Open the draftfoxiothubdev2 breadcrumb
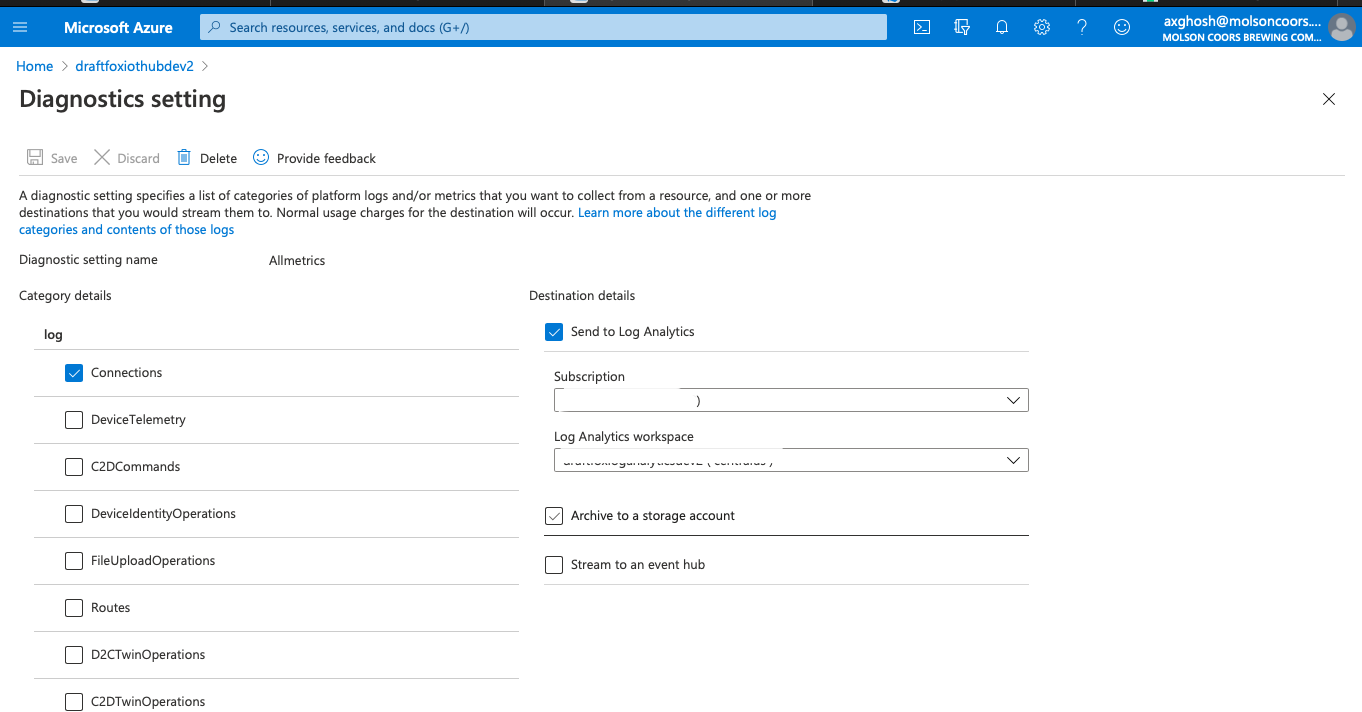 [x=135, y=66]
